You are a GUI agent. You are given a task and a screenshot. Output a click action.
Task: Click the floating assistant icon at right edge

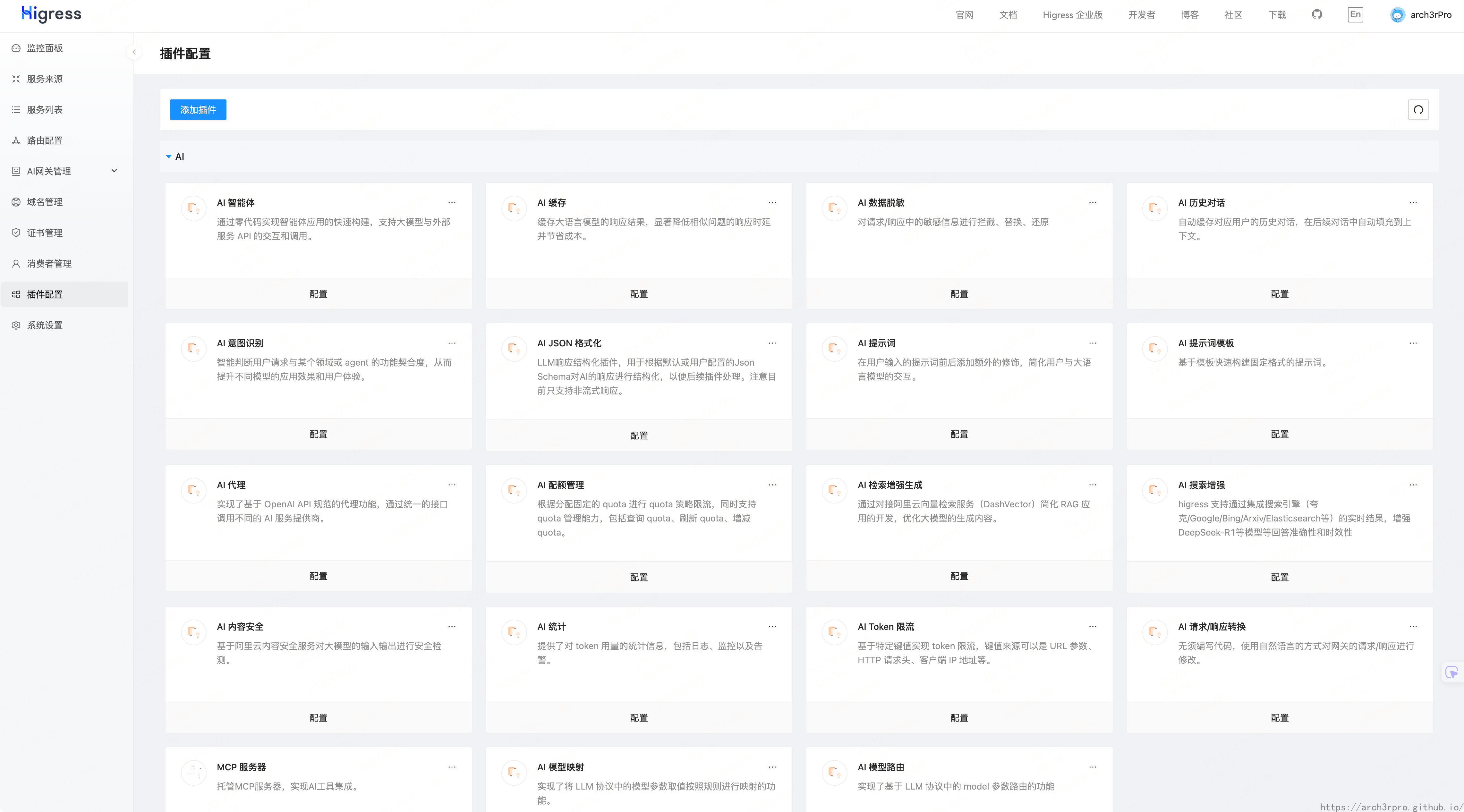pos(1451,672)
